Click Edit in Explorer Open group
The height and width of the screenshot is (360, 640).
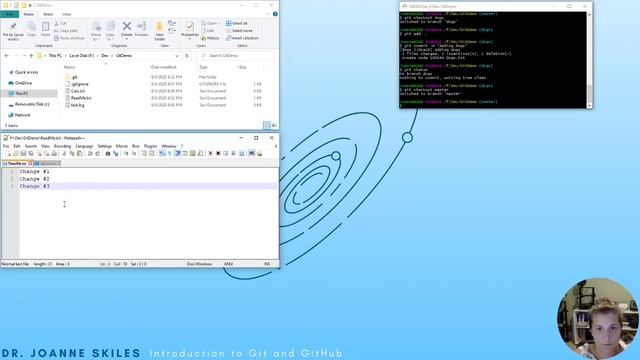point(207,31)
